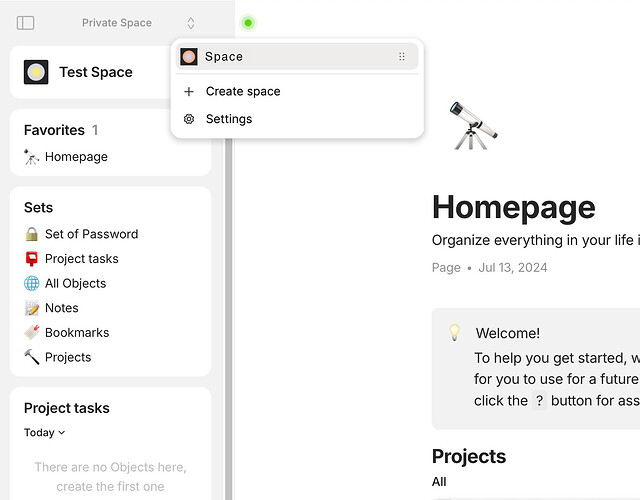
Task: Click the Space drag handle dots
Action: (402, 56)
